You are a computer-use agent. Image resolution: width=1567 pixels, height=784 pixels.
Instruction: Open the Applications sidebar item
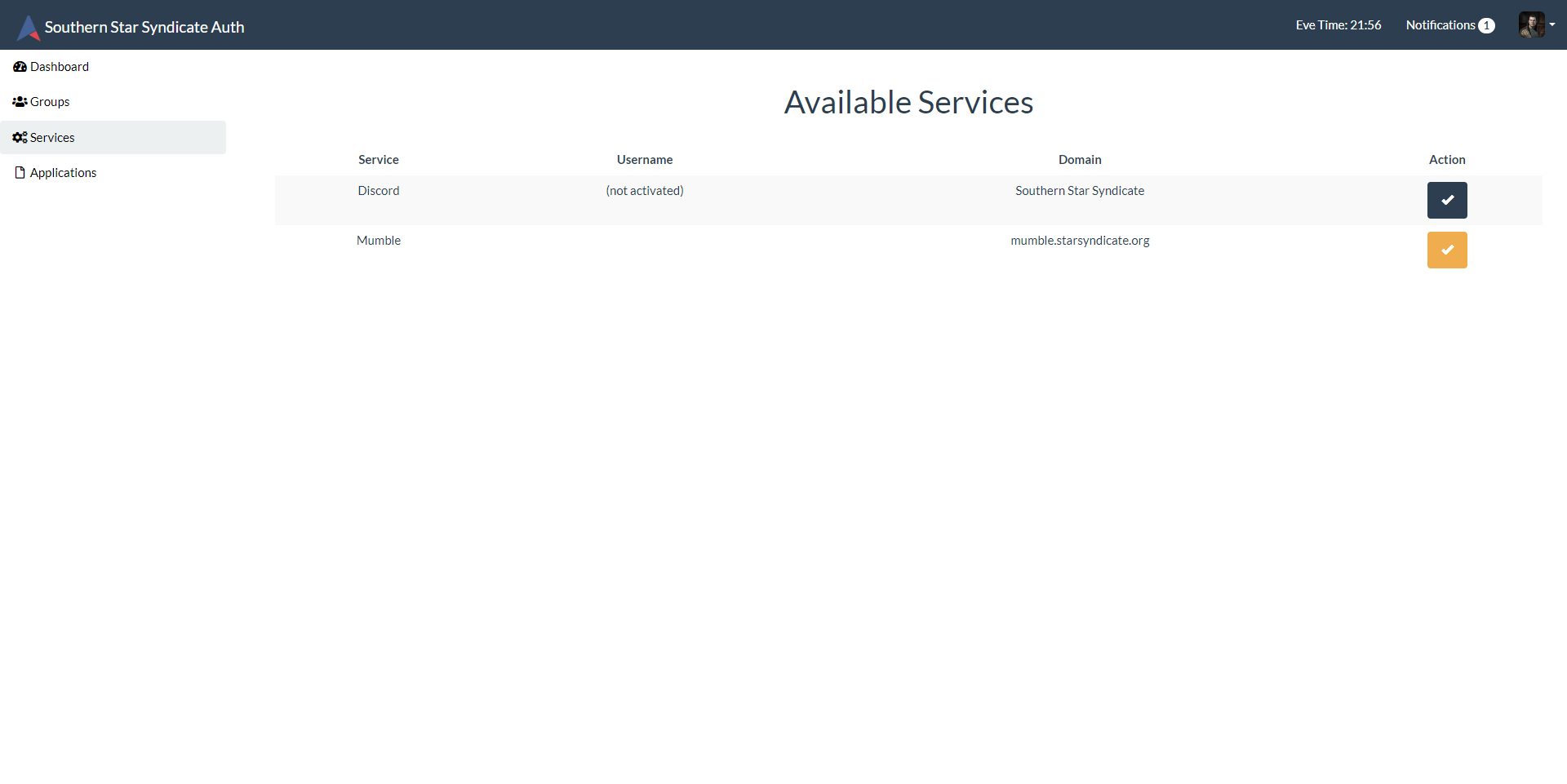pyautogui.click(x=113, y=173)
